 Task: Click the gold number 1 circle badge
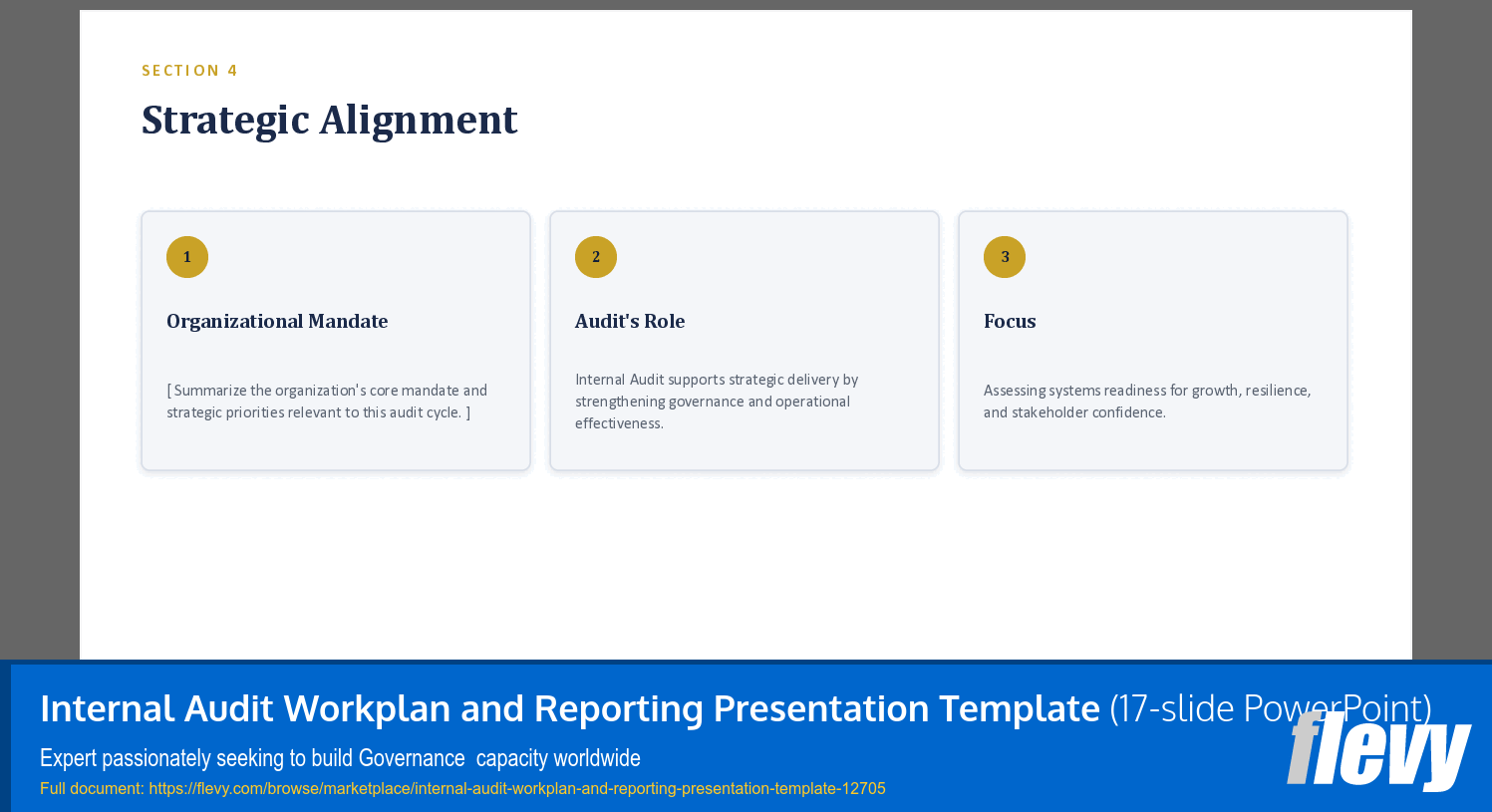coord(187,257)
